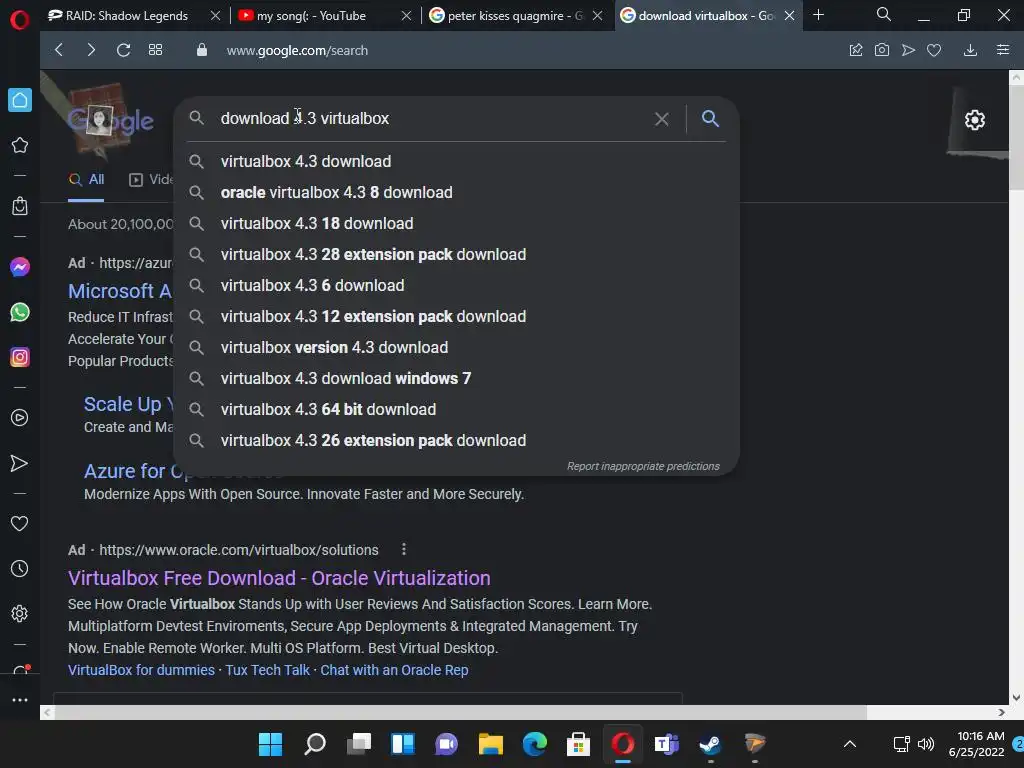The width and height of the screenshot is (1024, 768).
Task: Open sidebar Bookmarks star
Action: tap(20, 145)
